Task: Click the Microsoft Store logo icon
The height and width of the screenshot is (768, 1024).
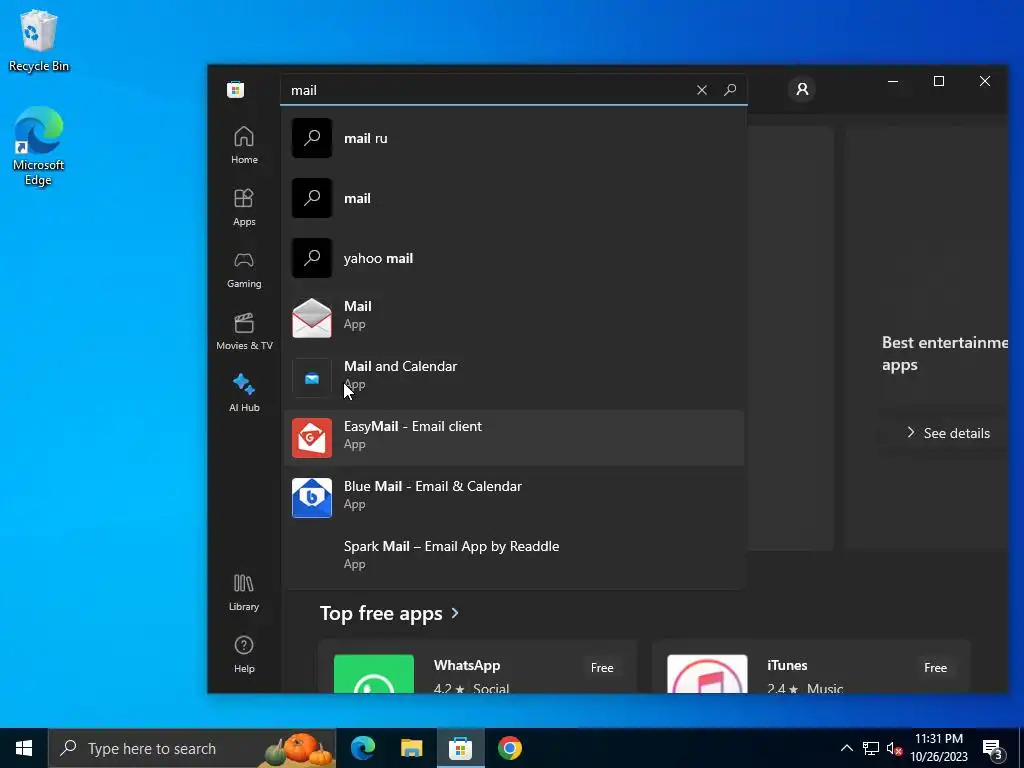Action: click(x=236, y=89)
